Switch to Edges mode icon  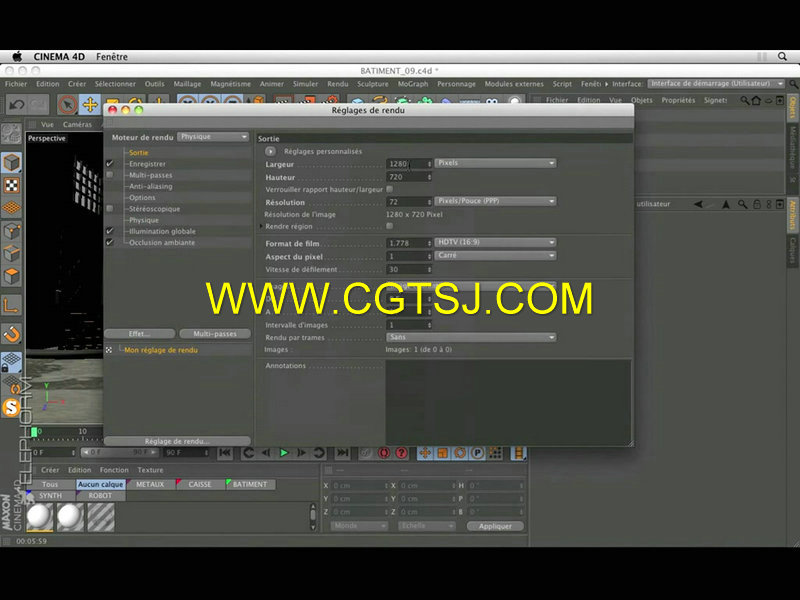pos(11,254)
